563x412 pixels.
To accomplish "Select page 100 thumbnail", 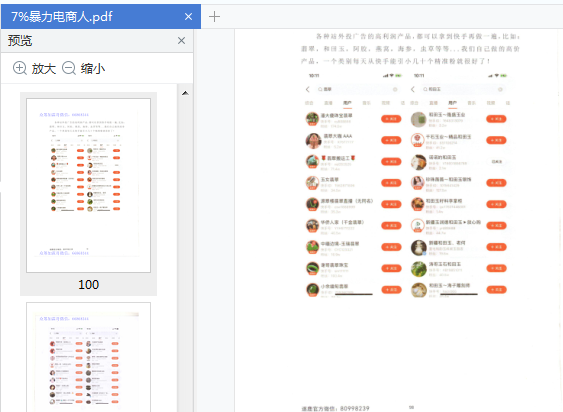I will click(x=88, y=185).
